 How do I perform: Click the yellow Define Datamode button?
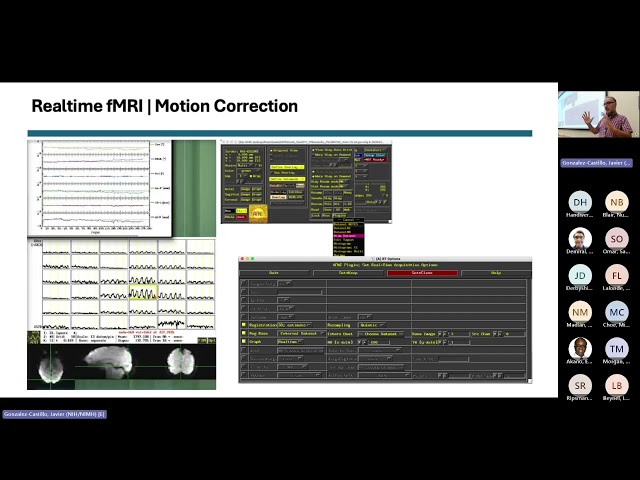point(287,179)
